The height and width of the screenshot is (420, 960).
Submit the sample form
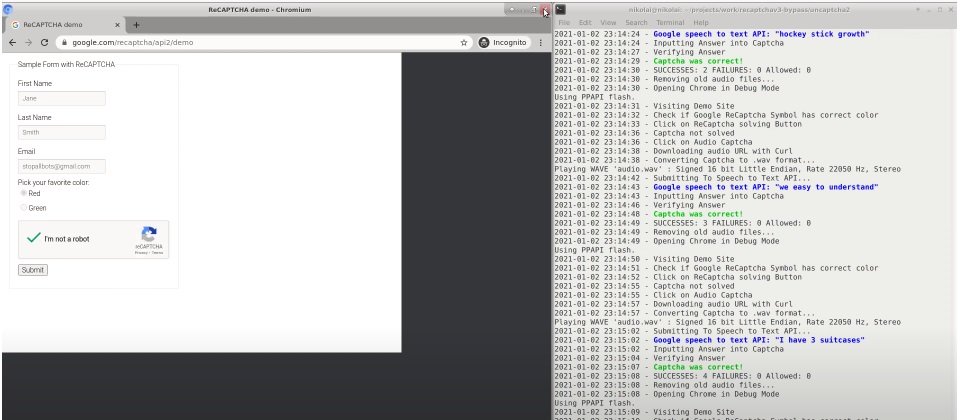[x=32, y=270]
